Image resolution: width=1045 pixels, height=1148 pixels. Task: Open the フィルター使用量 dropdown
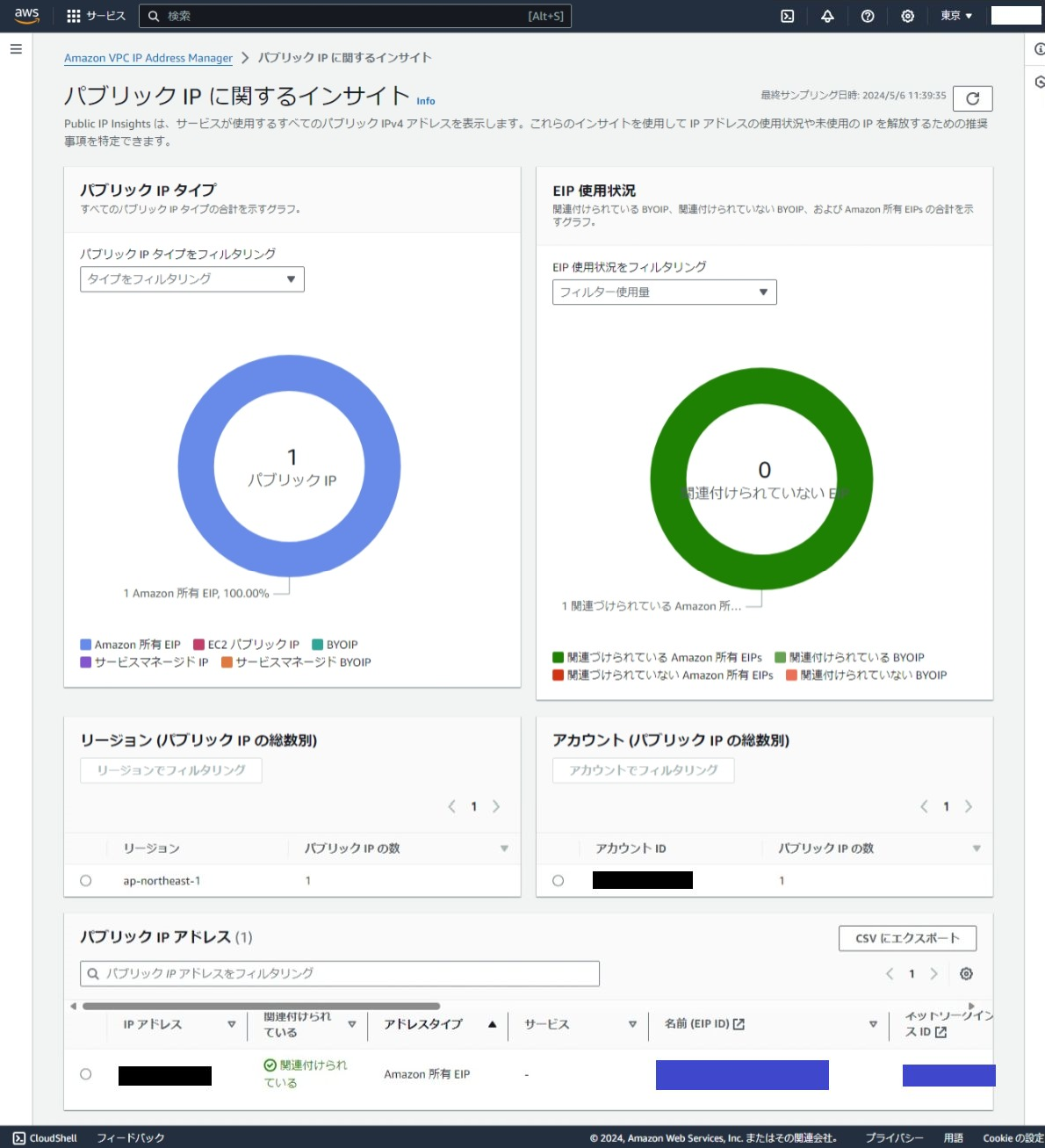click(665, 292)
